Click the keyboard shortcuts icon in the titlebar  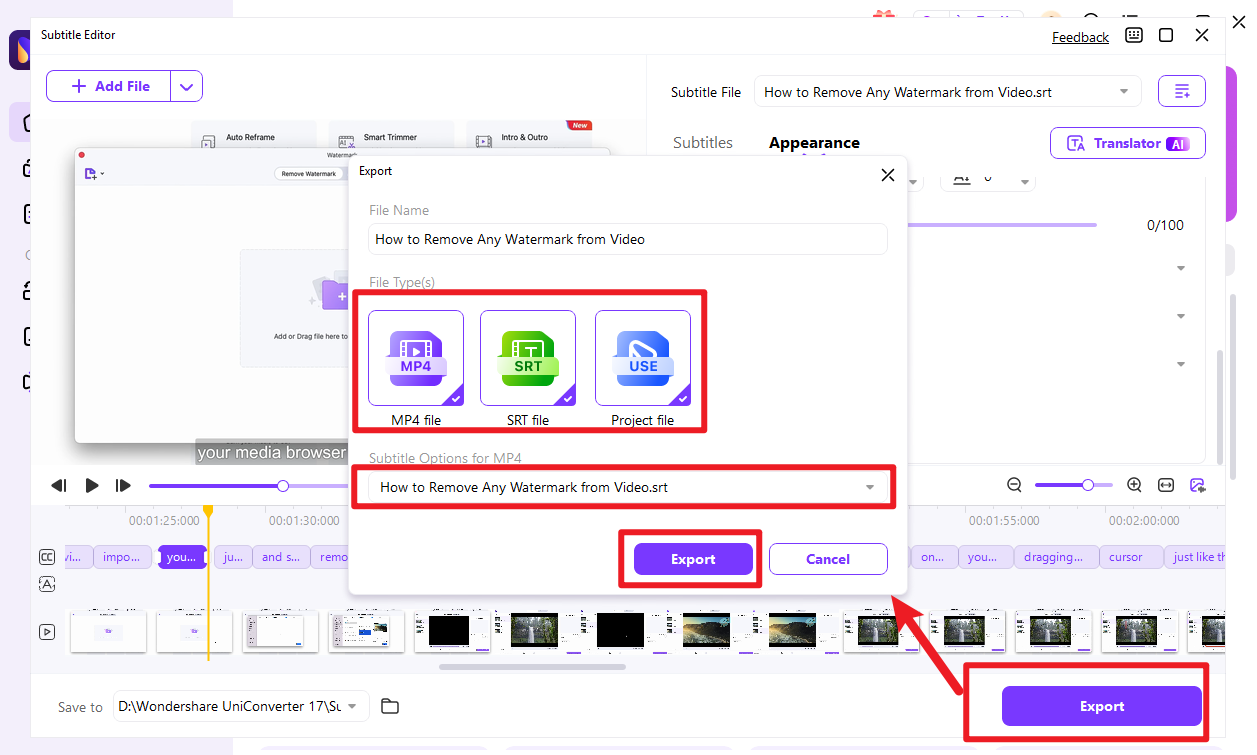tap(1133, 36)
